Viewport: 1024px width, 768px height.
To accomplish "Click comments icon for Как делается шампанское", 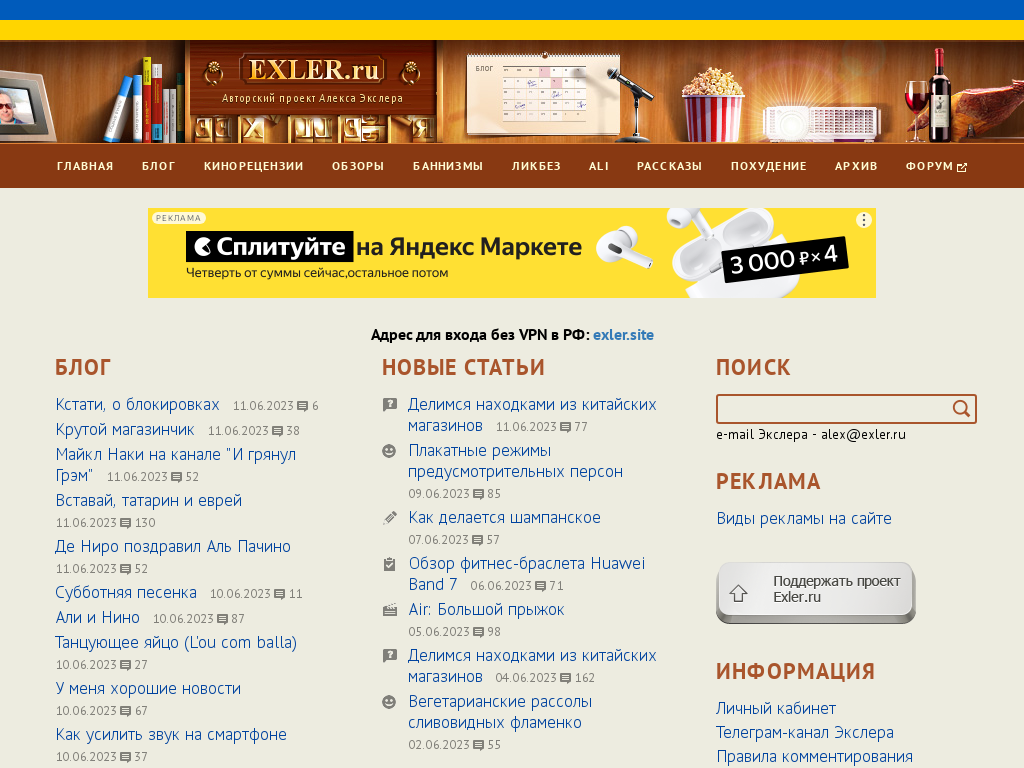I will pyautogui.click(x=477, y=540).
